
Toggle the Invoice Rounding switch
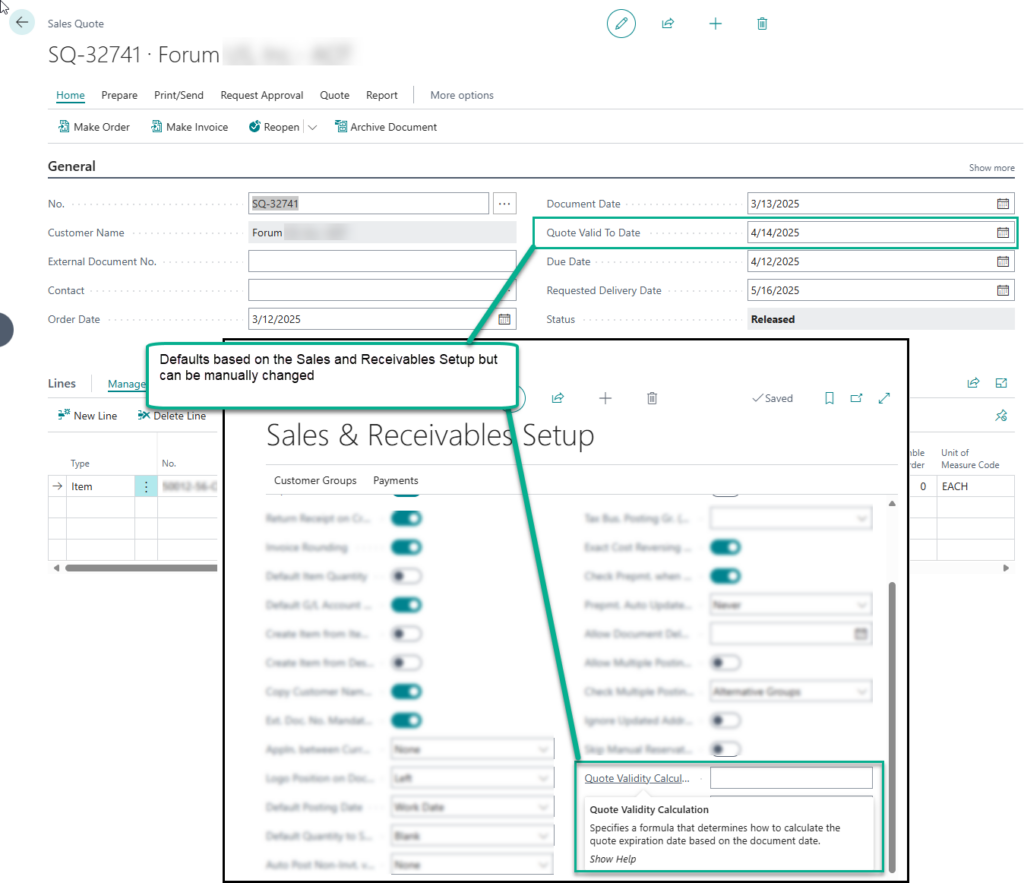[x=406, y=548]
